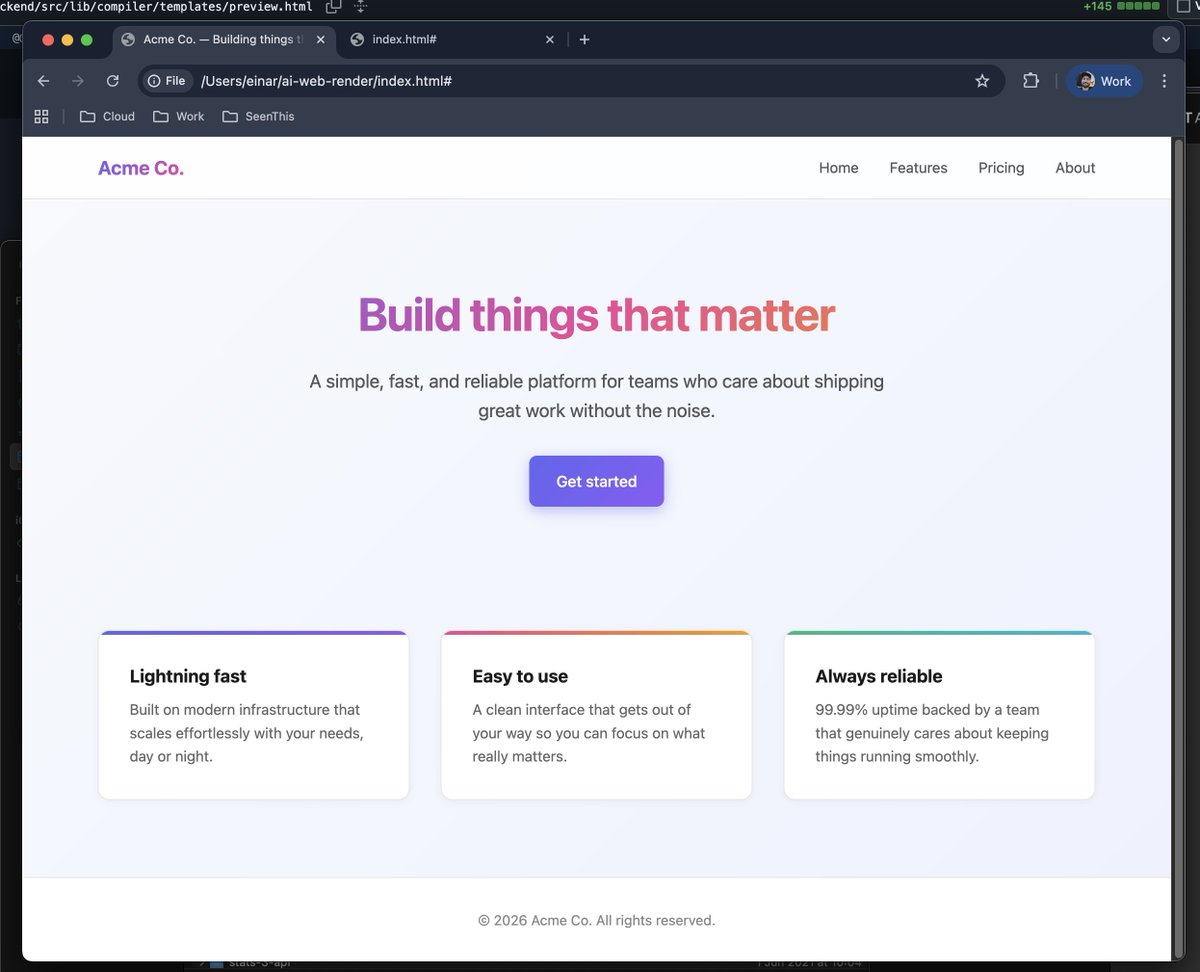Click the preview.html path in background editor
The image size is (1200, 972).
pos(156,6)
